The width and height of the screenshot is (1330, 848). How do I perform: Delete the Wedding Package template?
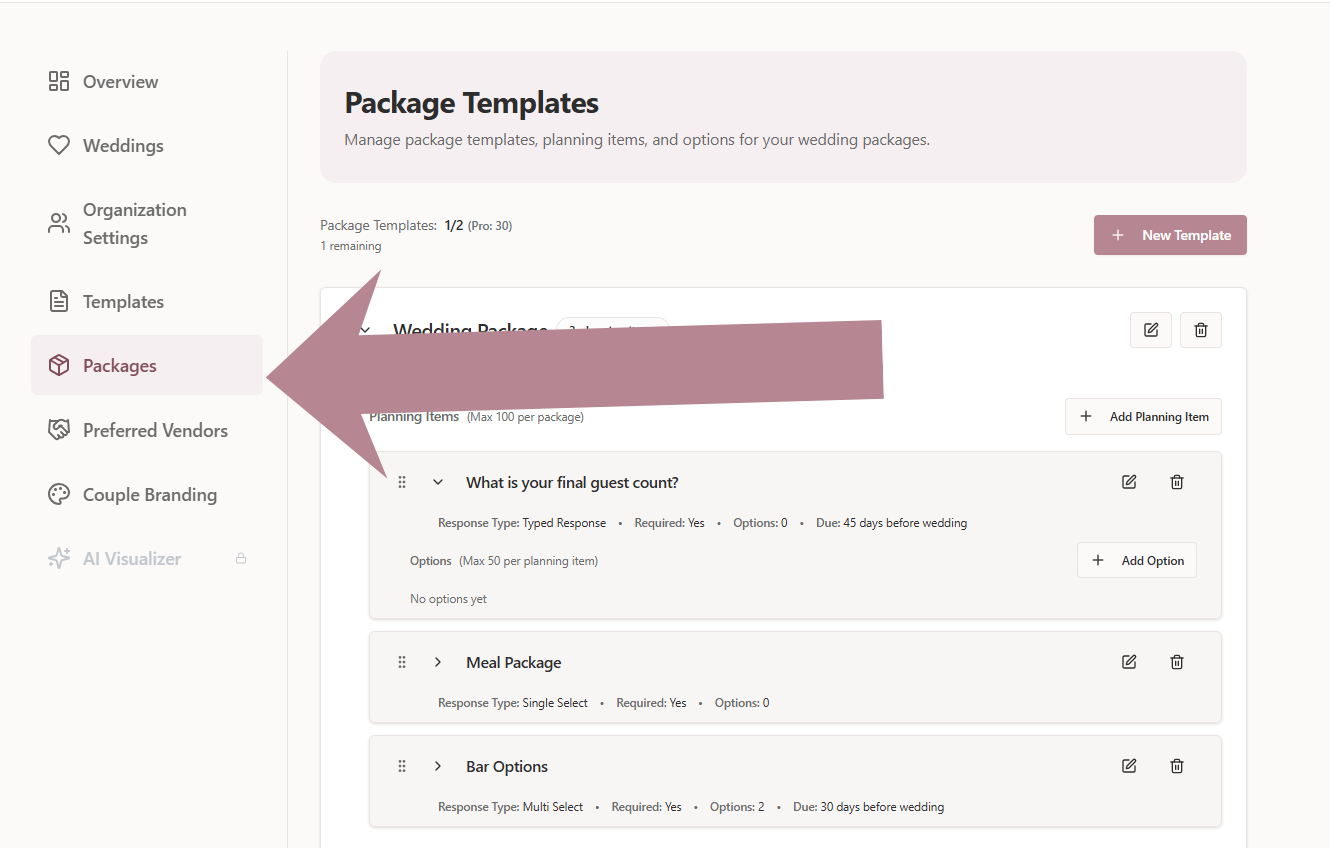click(1200, 330)
